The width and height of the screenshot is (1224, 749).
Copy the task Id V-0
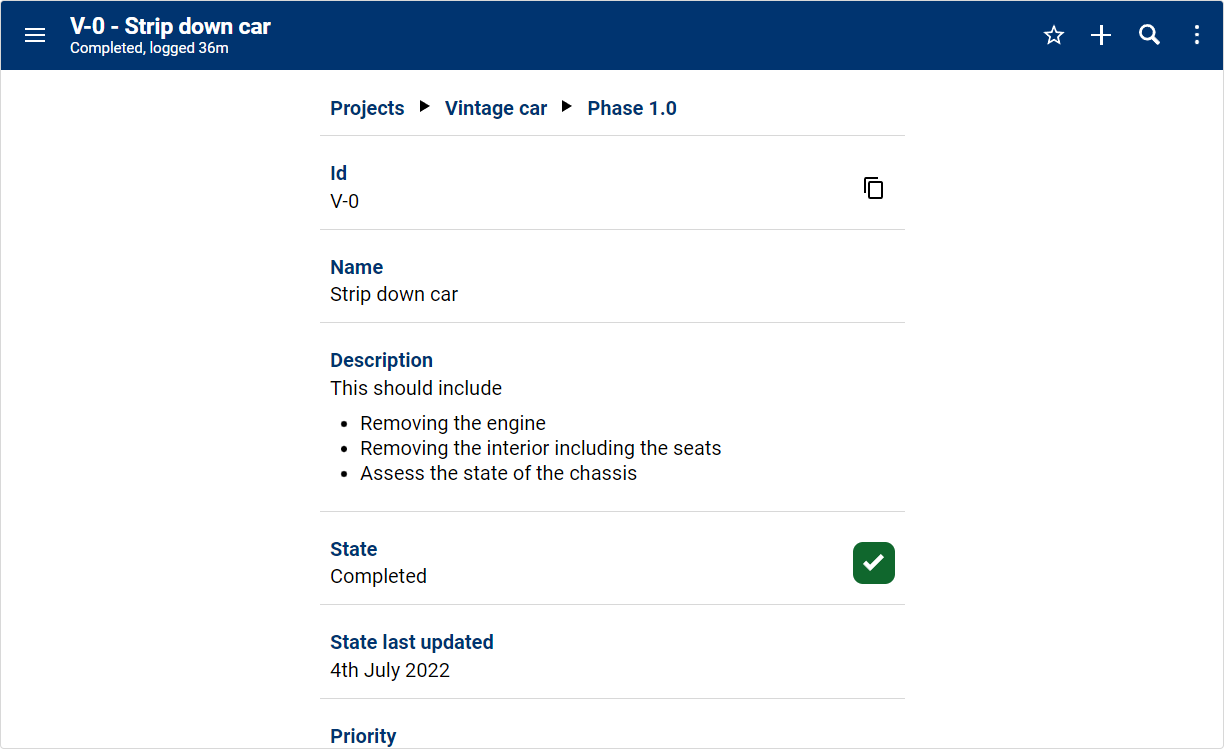point(873,188)
